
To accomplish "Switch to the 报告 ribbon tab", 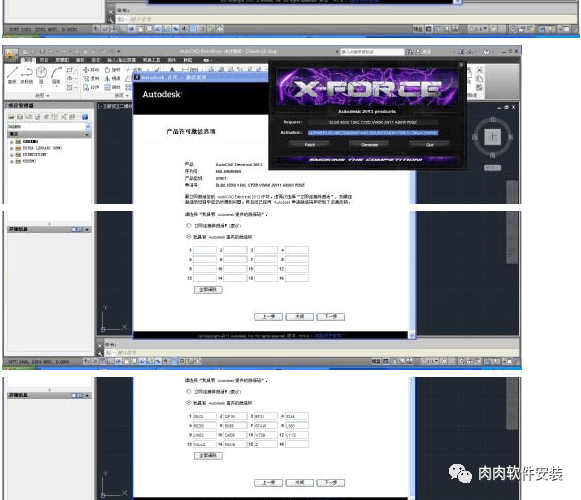I will [x=96, y=60].
